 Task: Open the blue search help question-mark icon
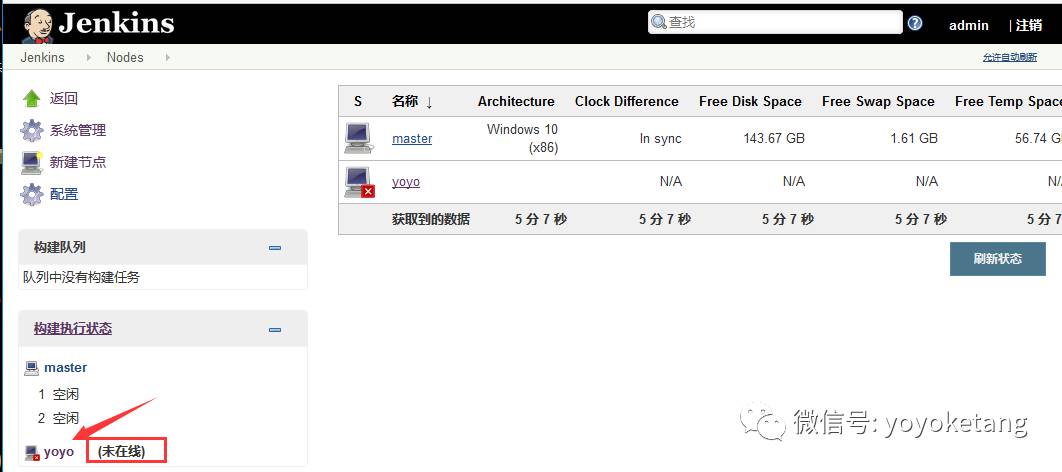(915, 23)
